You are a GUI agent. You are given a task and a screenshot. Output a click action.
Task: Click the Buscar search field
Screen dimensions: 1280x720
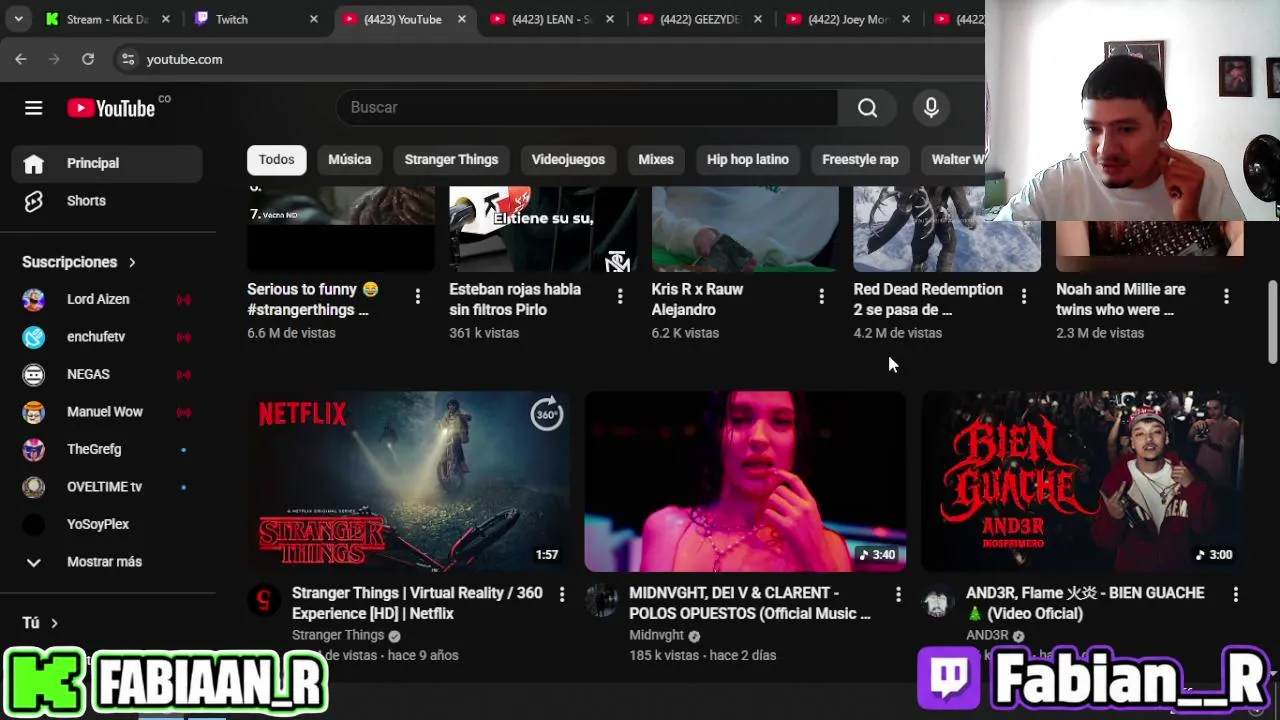point(587,108)
